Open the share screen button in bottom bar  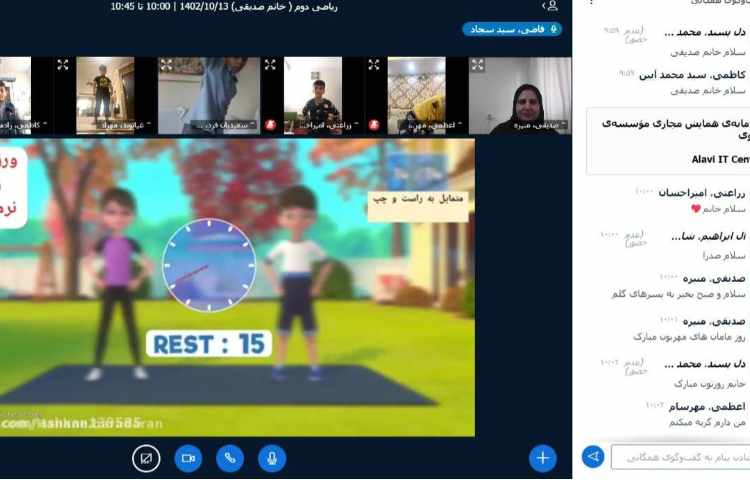[146, 458]
